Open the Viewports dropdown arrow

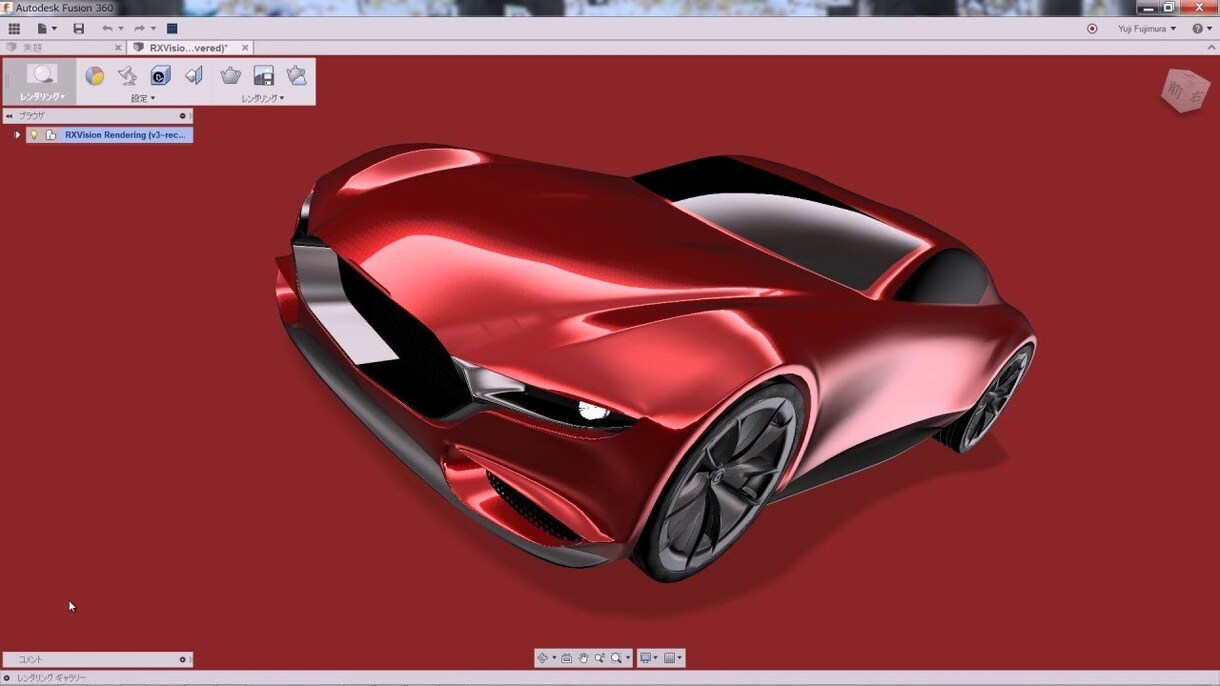click(x=680, y=658)
